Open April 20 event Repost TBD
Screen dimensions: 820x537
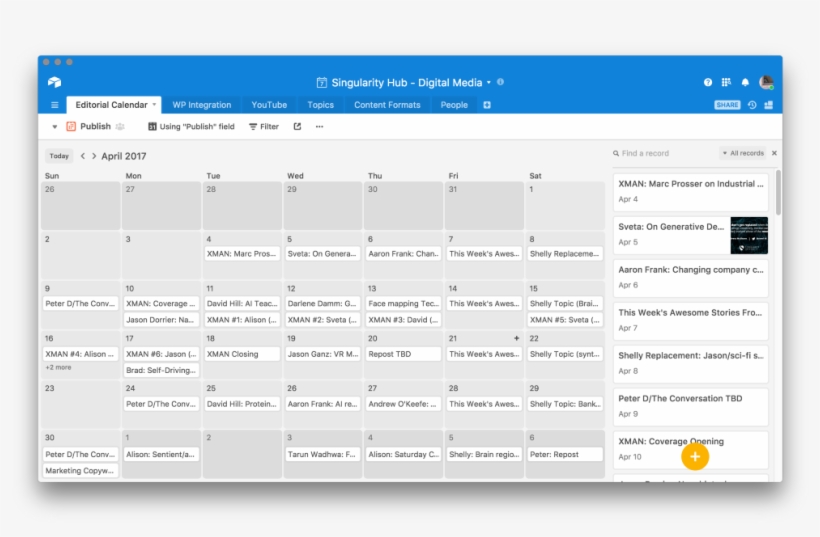point(403,354)
